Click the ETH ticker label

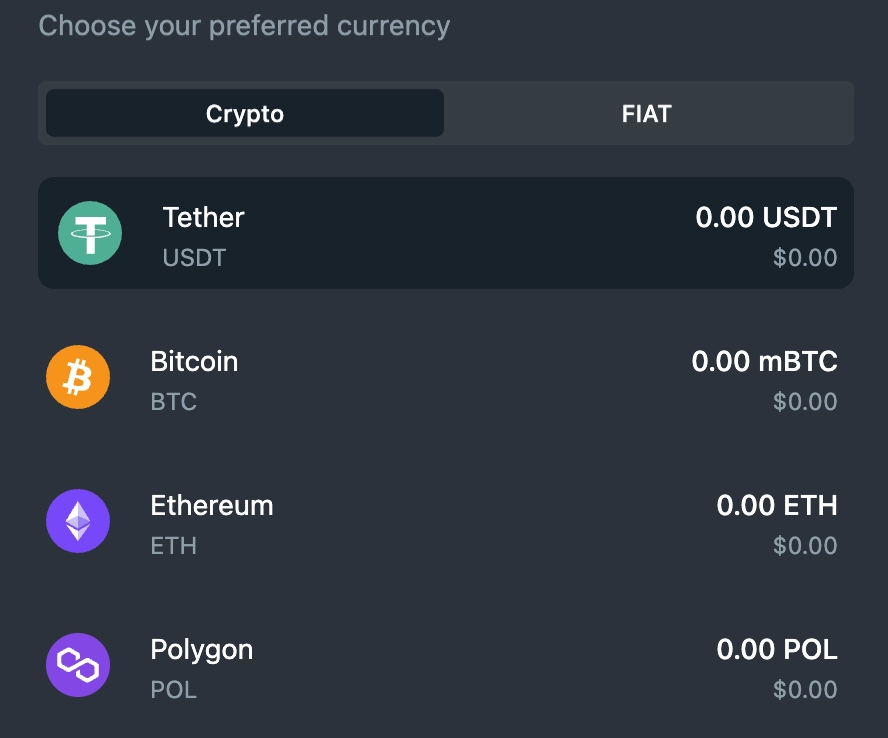tap(173, 545)
